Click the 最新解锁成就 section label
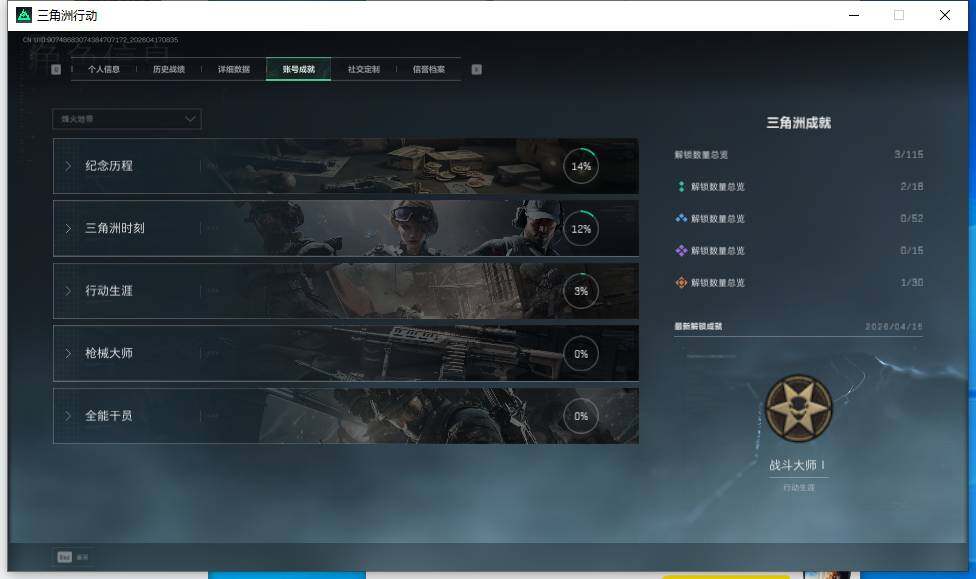Screen dimensions: 976x579 698,326
